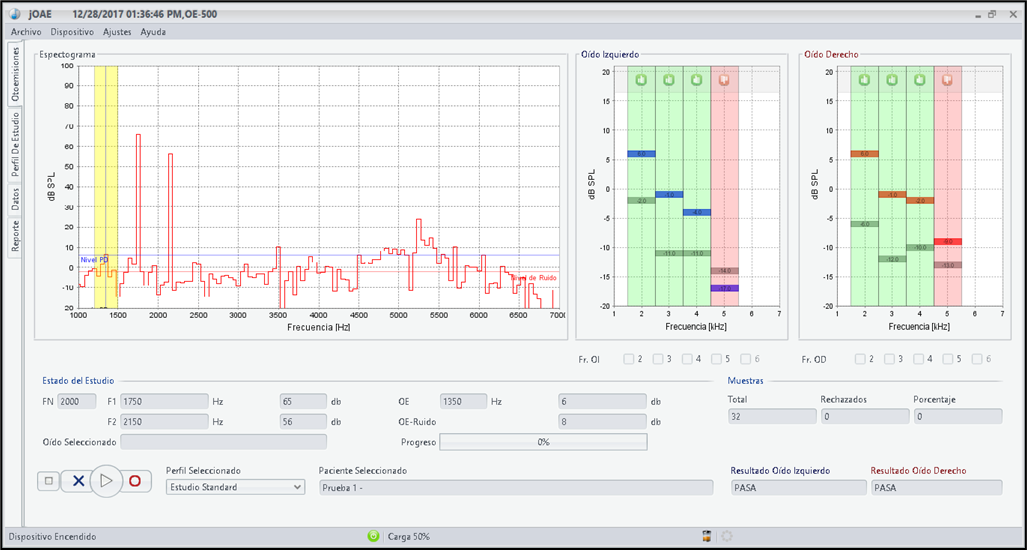Switch to the Datos side tab
Viewport: 1027px width, 550px height.
tap(16, 200)
